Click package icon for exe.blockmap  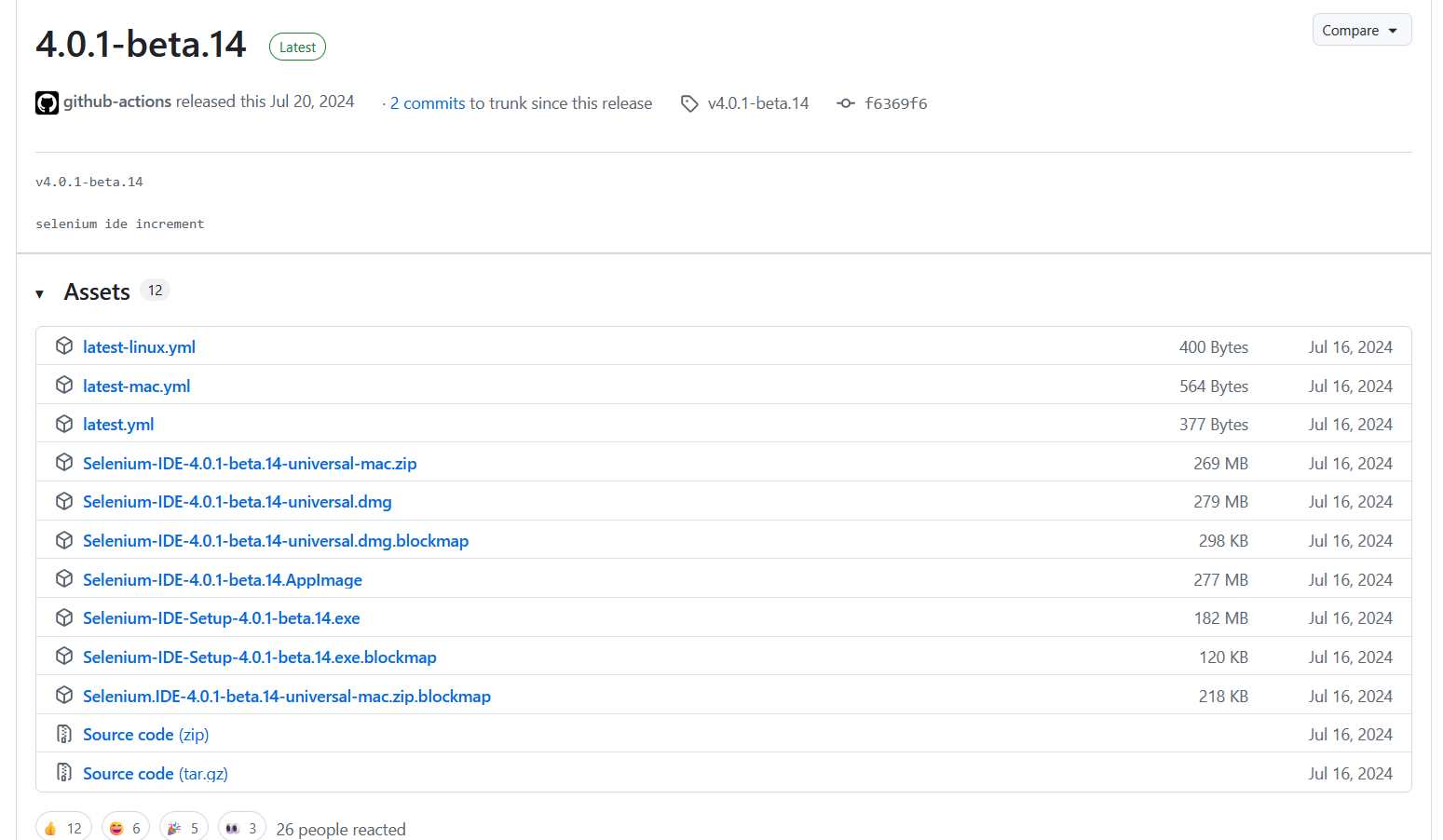[x=64, y=657]
